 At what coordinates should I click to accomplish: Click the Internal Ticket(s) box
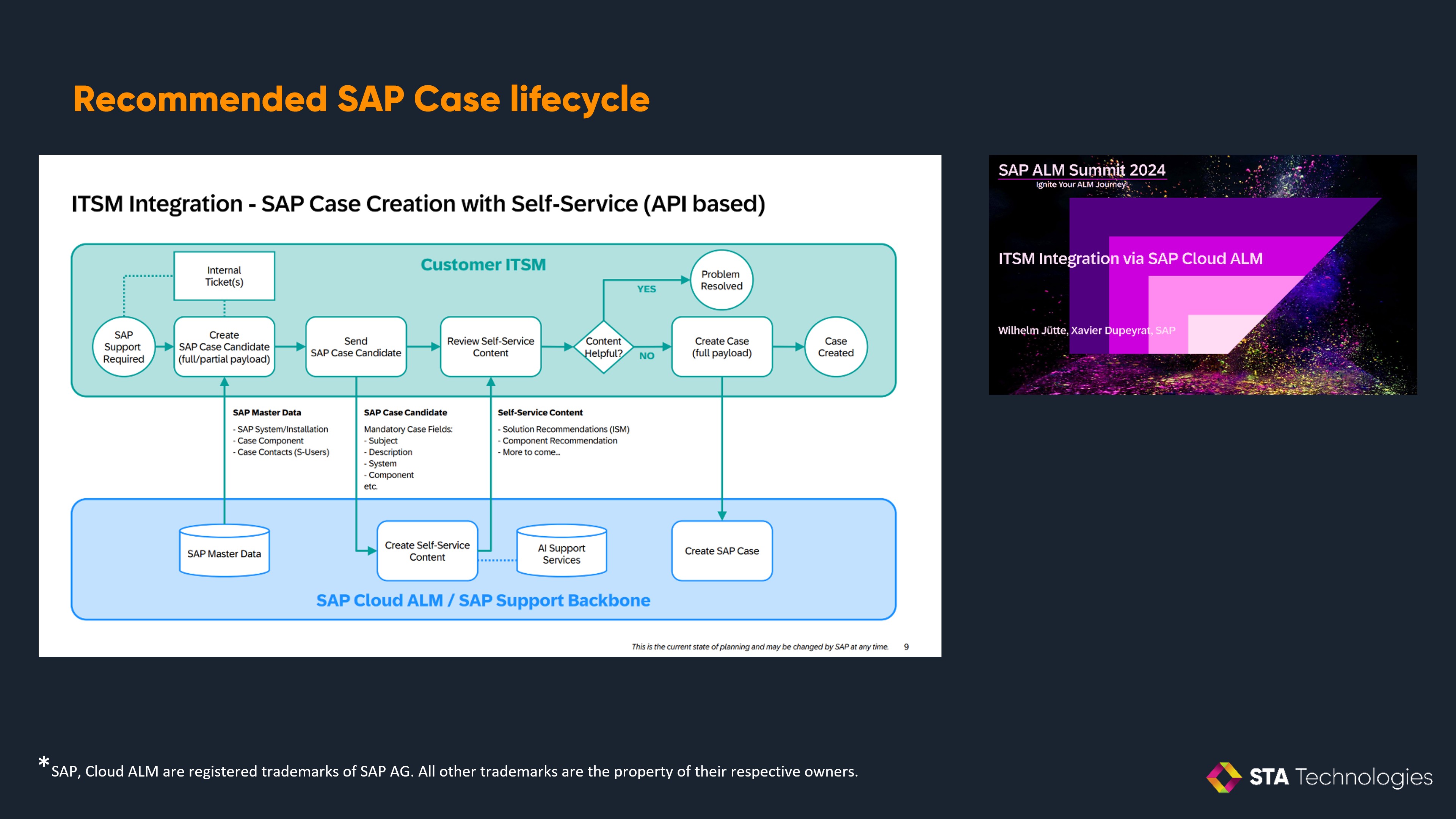[x=224, y=276]
